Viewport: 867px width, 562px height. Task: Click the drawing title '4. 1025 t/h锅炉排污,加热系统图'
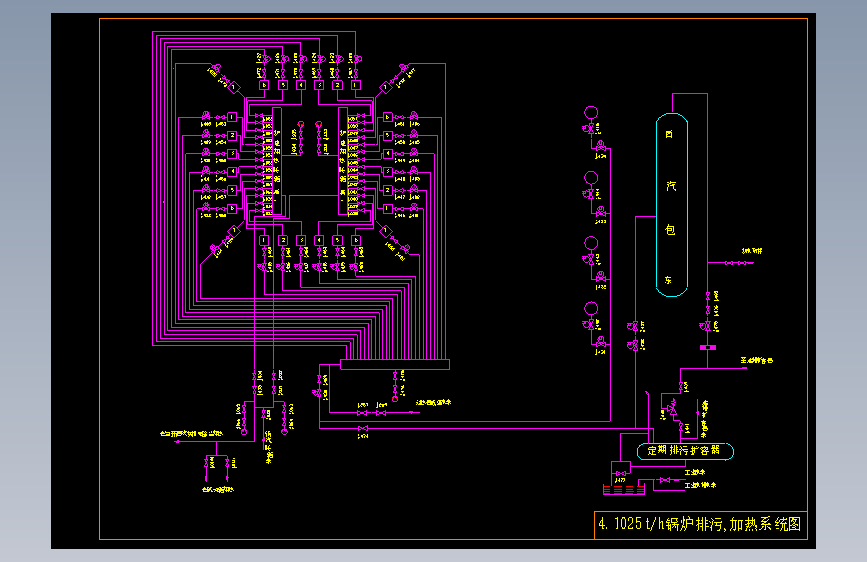pos(700,524)
